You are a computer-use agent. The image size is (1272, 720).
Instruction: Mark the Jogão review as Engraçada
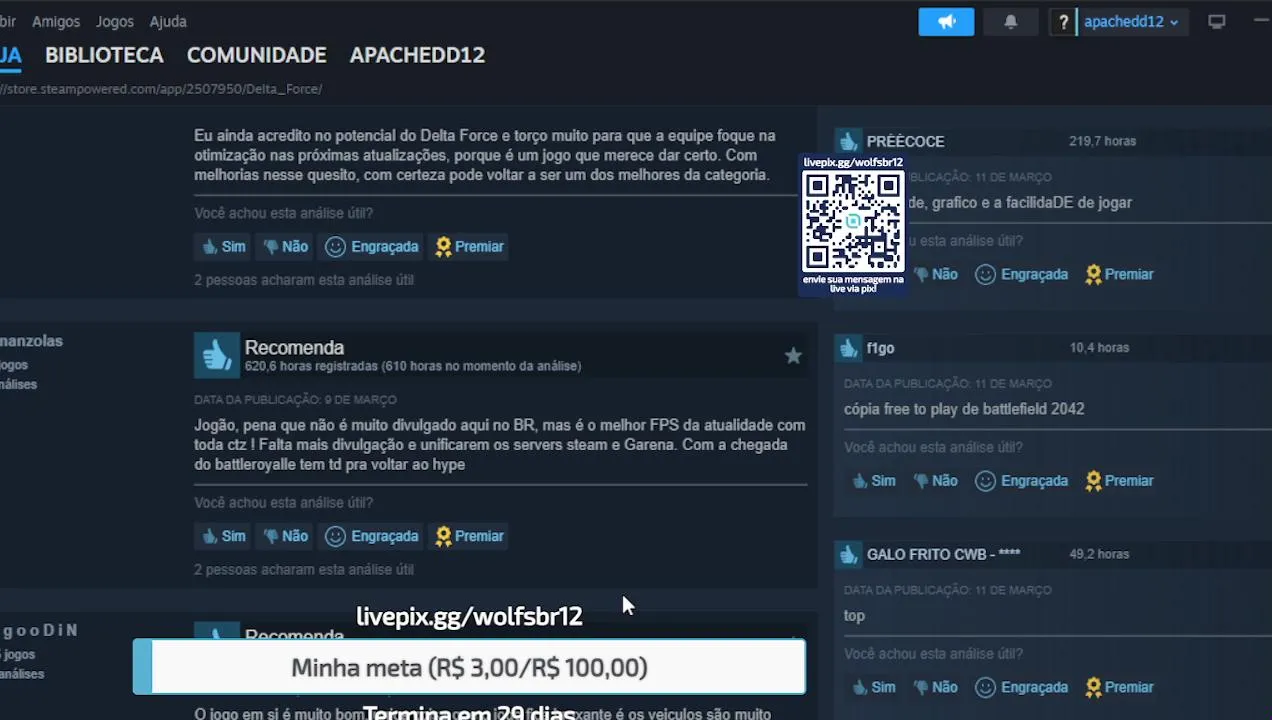point(372,536)
